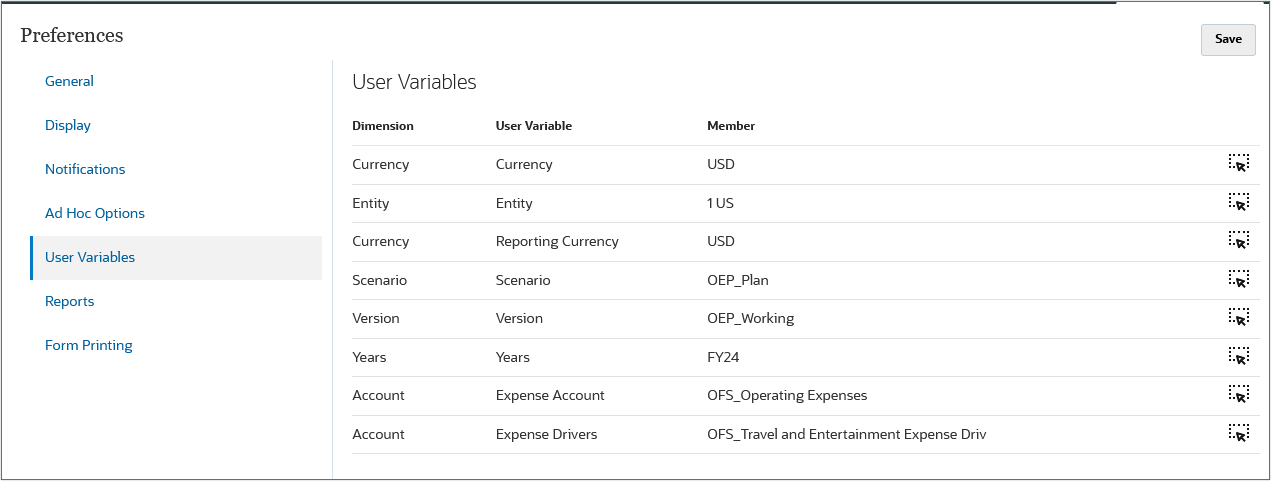Go to General preferences tab

point(69,81)
